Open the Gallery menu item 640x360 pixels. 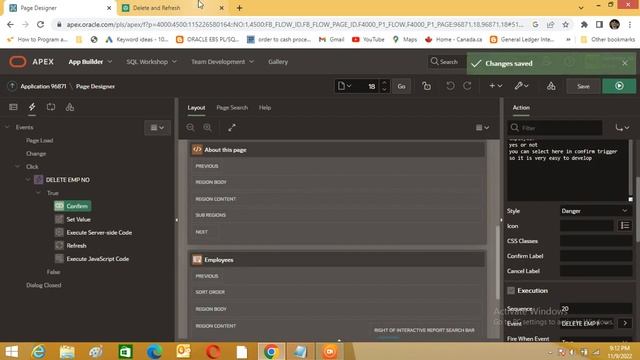pyautogui.click(x=278, y=62)
